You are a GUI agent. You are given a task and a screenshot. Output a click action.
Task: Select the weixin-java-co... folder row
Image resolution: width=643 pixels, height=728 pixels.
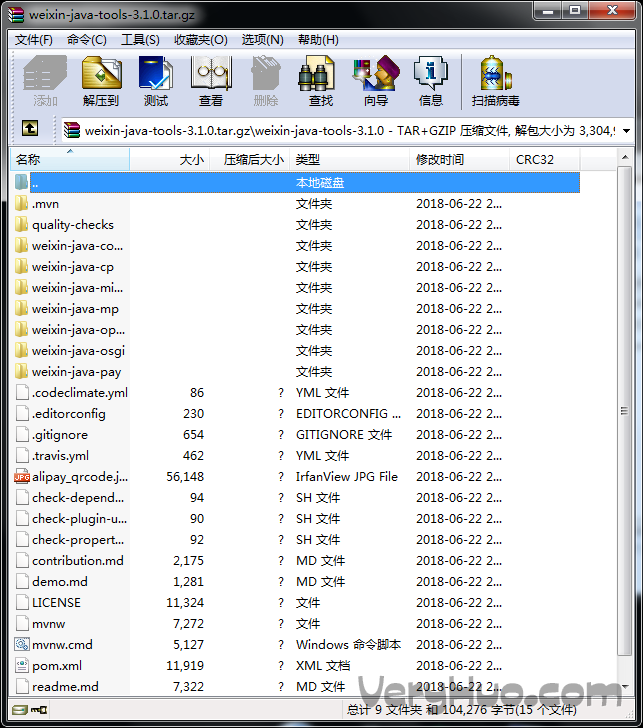pyautogui.click(x=297, y=246)
